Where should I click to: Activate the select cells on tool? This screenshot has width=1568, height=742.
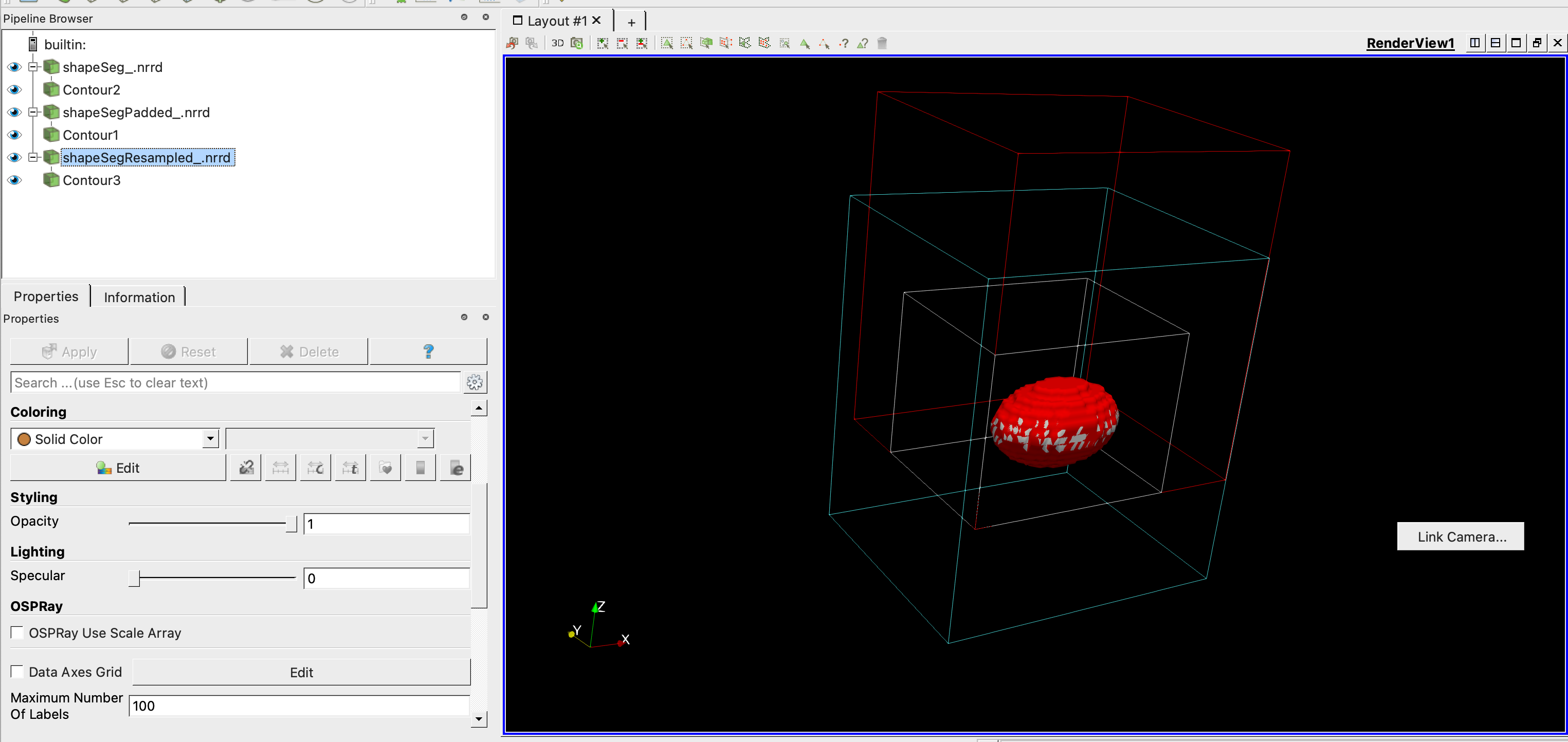click(667, 43)
